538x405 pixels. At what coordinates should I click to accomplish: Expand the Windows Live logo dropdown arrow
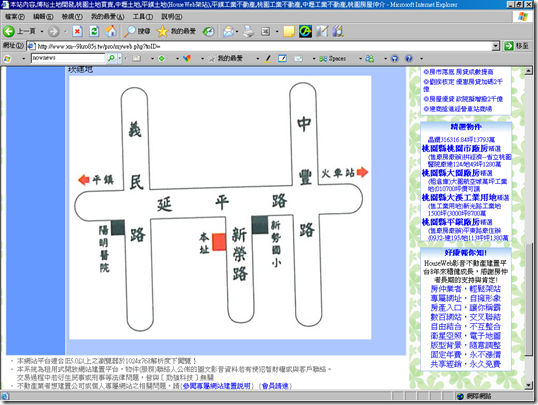point(23,59)
